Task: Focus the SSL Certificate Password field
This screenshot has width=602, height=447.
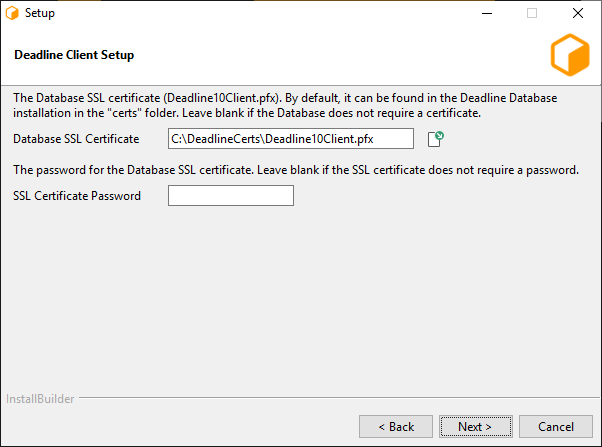Action: [x=231, y=195]
